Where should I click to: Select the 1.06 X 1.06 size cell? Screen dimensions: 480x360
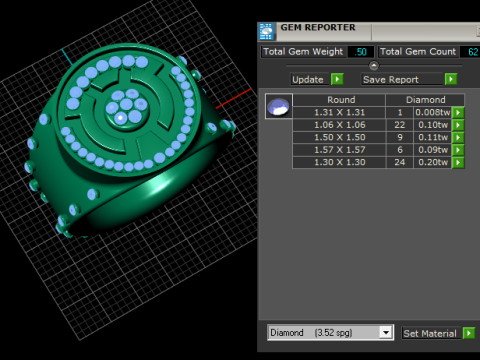(339, 125)
